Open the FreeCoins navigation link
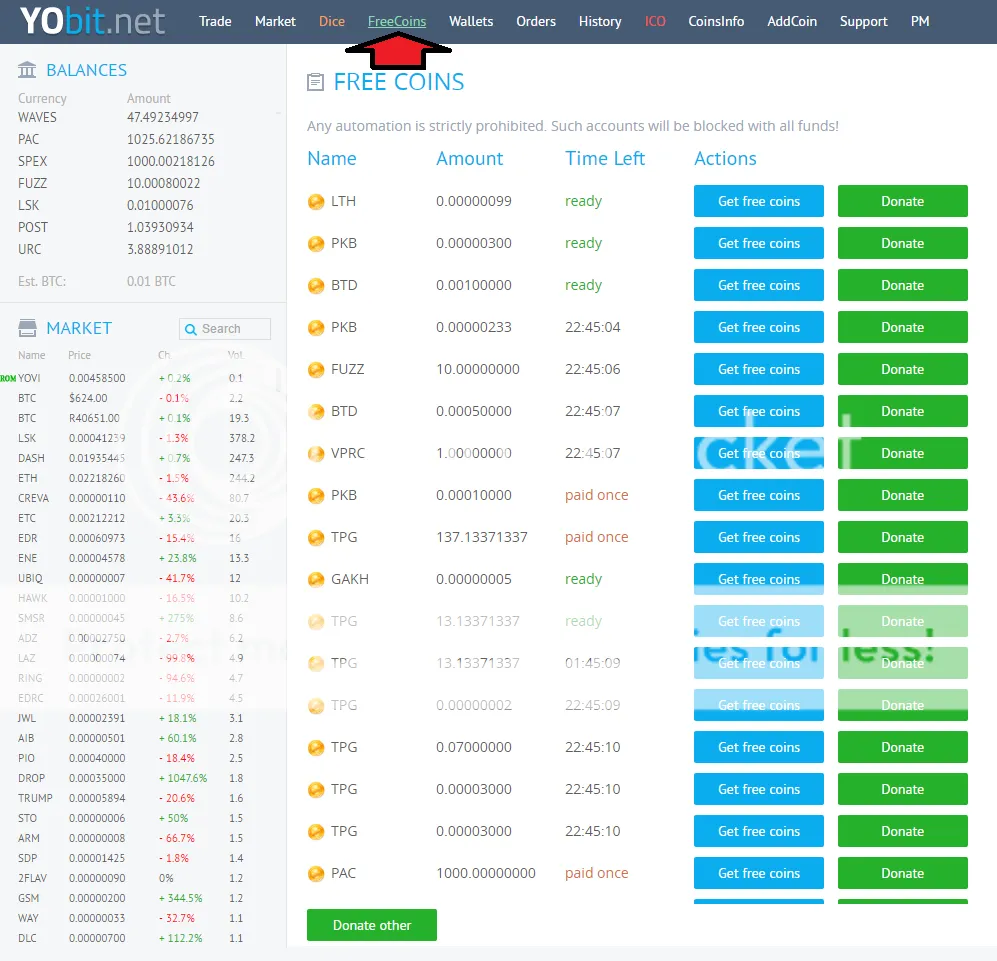The height and width of the screenshot is (961, 997). tap(397, 21)
